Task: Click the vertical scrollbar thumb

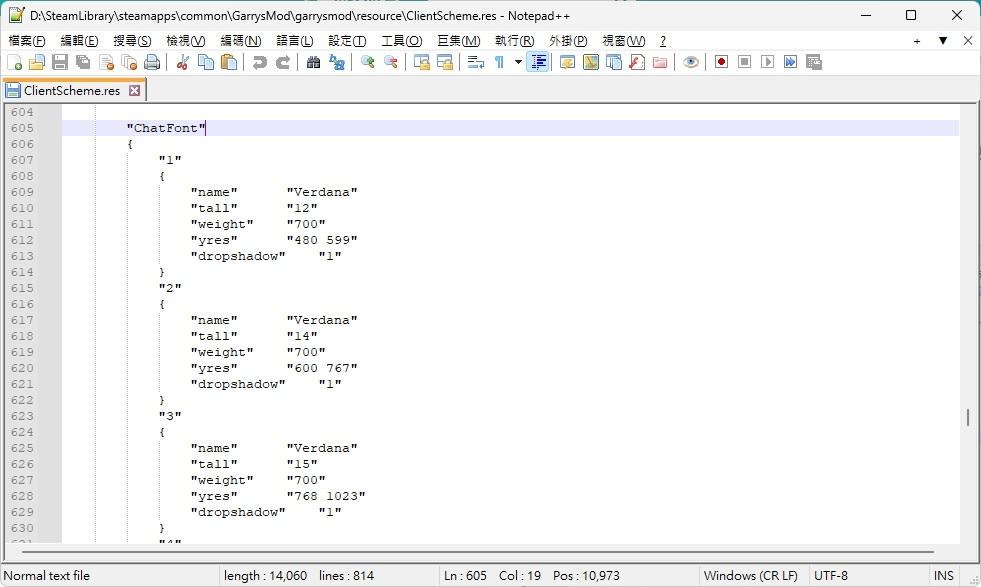Action: click(967, 417)
